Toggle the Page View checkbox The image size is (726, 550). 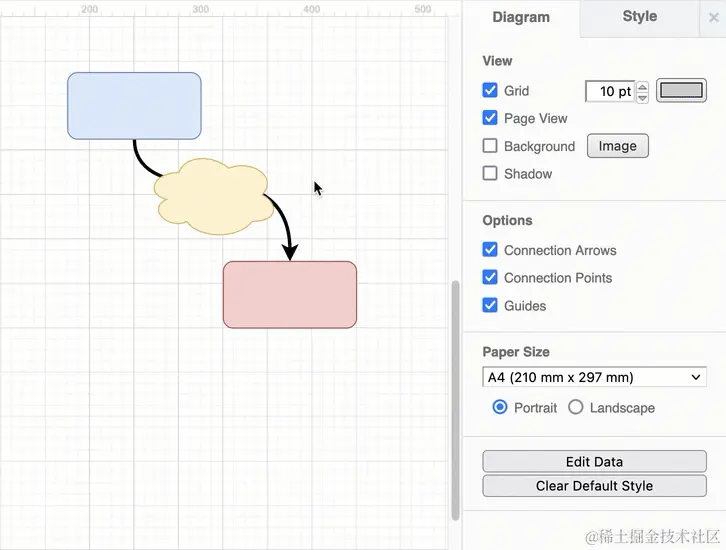click(490, 118)
